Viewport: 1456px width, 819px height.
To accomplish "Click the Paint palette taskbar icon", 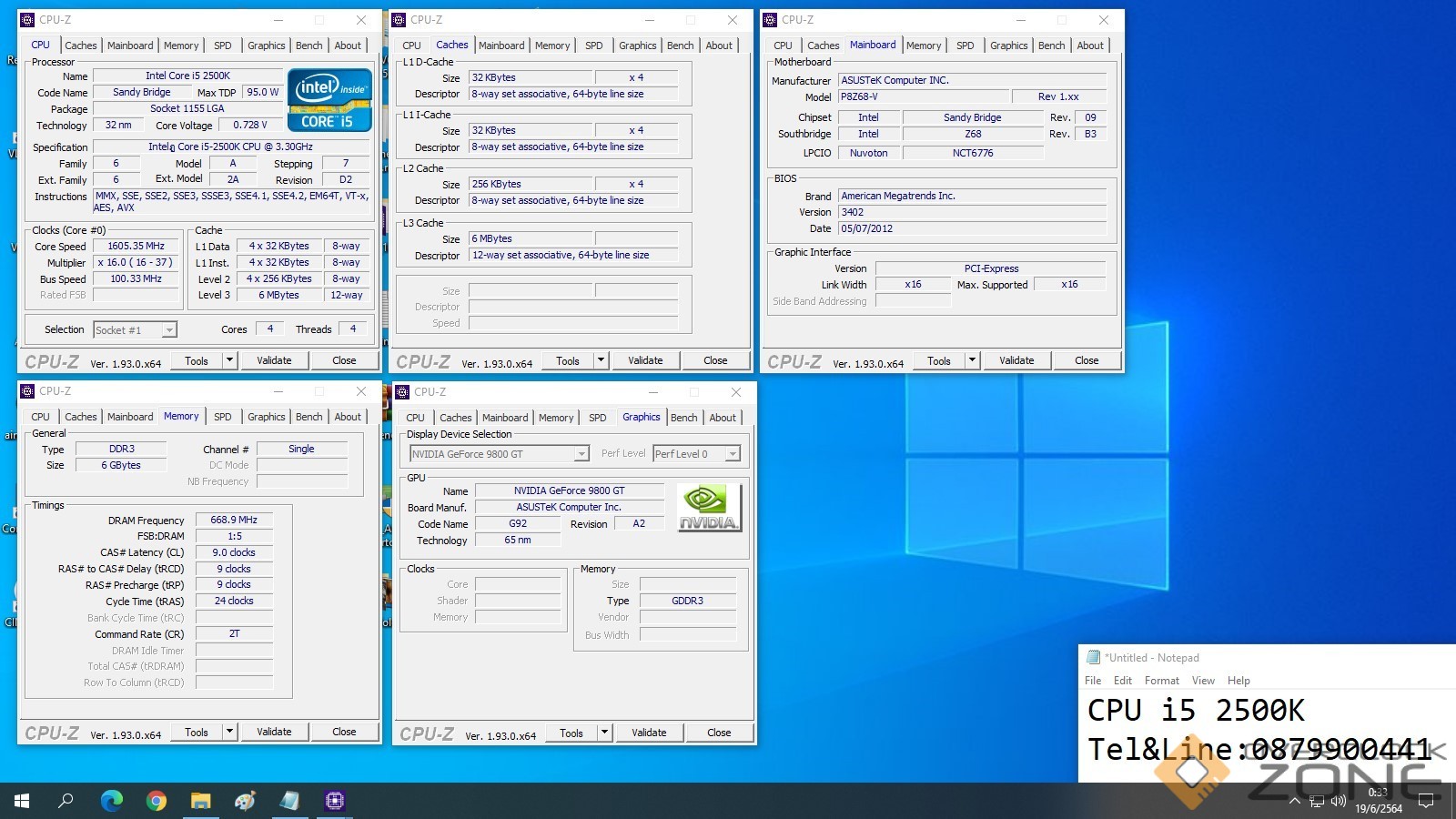I will tap(245, 801).
